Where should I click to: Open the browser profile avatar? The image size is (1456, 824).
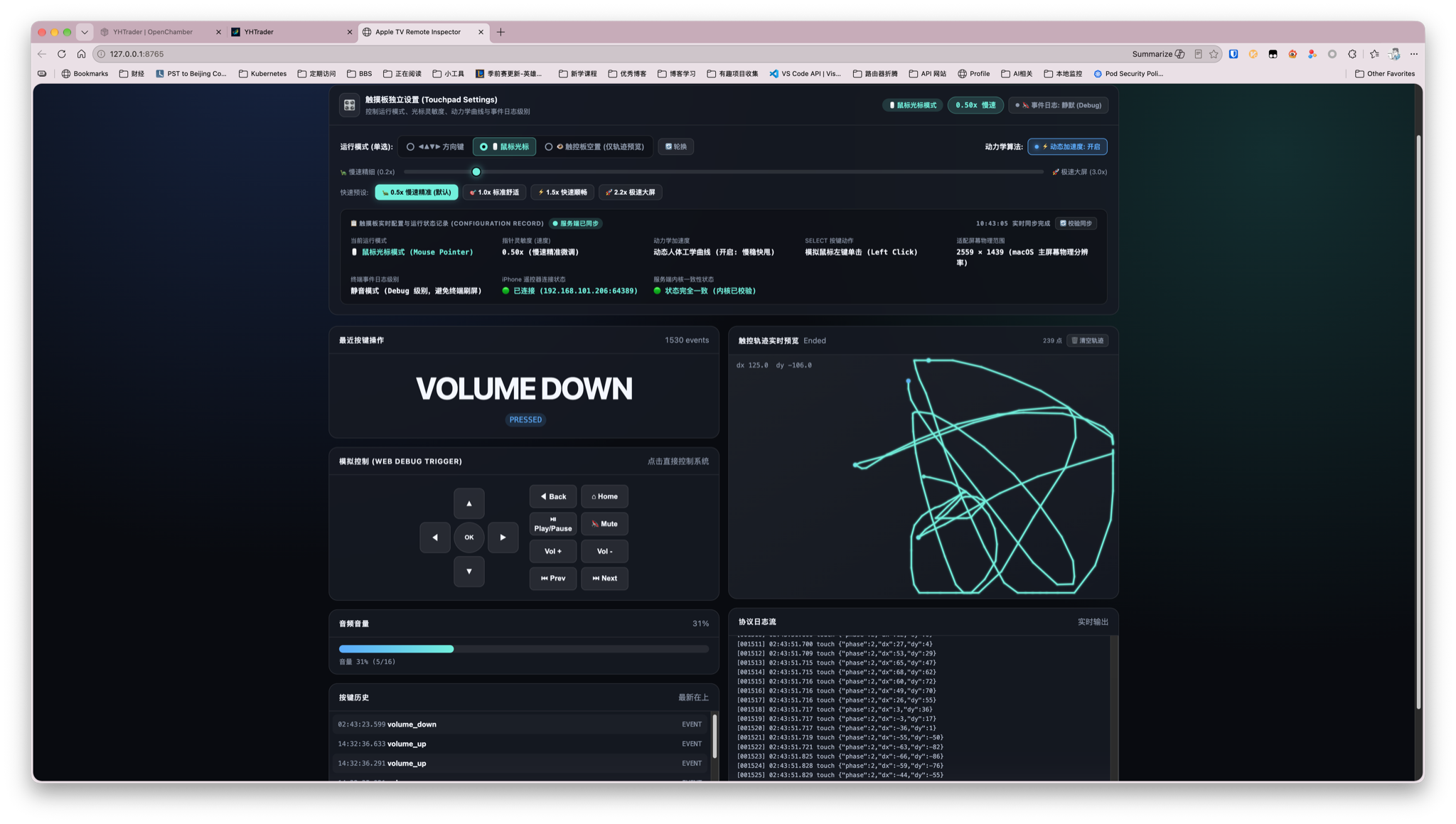[x=1394, y=54]
